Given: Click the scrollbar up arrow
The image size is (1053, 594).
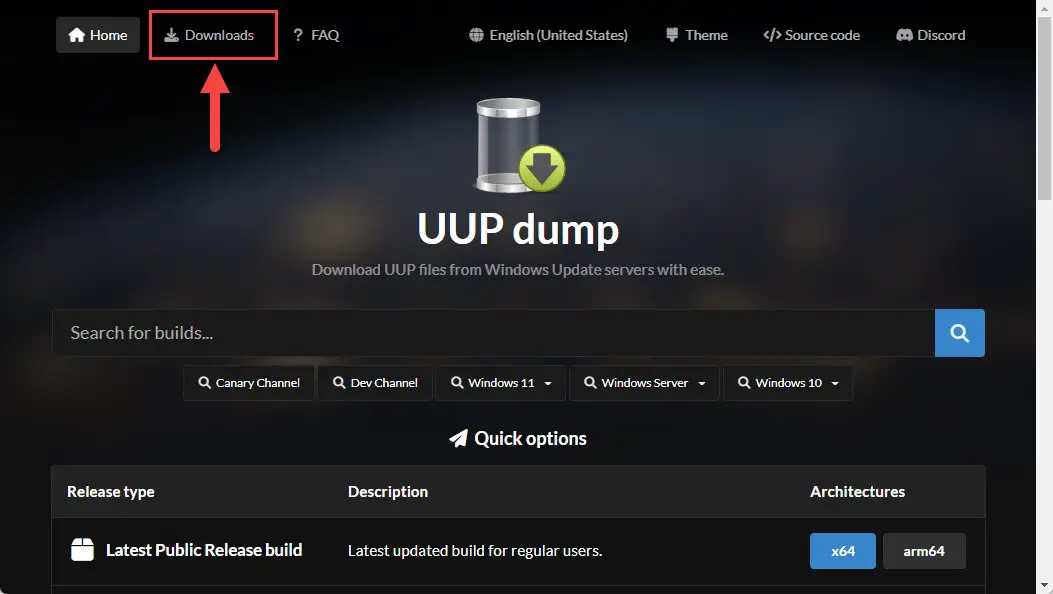Looking at the screenshot, I should tap(1044, 7).
